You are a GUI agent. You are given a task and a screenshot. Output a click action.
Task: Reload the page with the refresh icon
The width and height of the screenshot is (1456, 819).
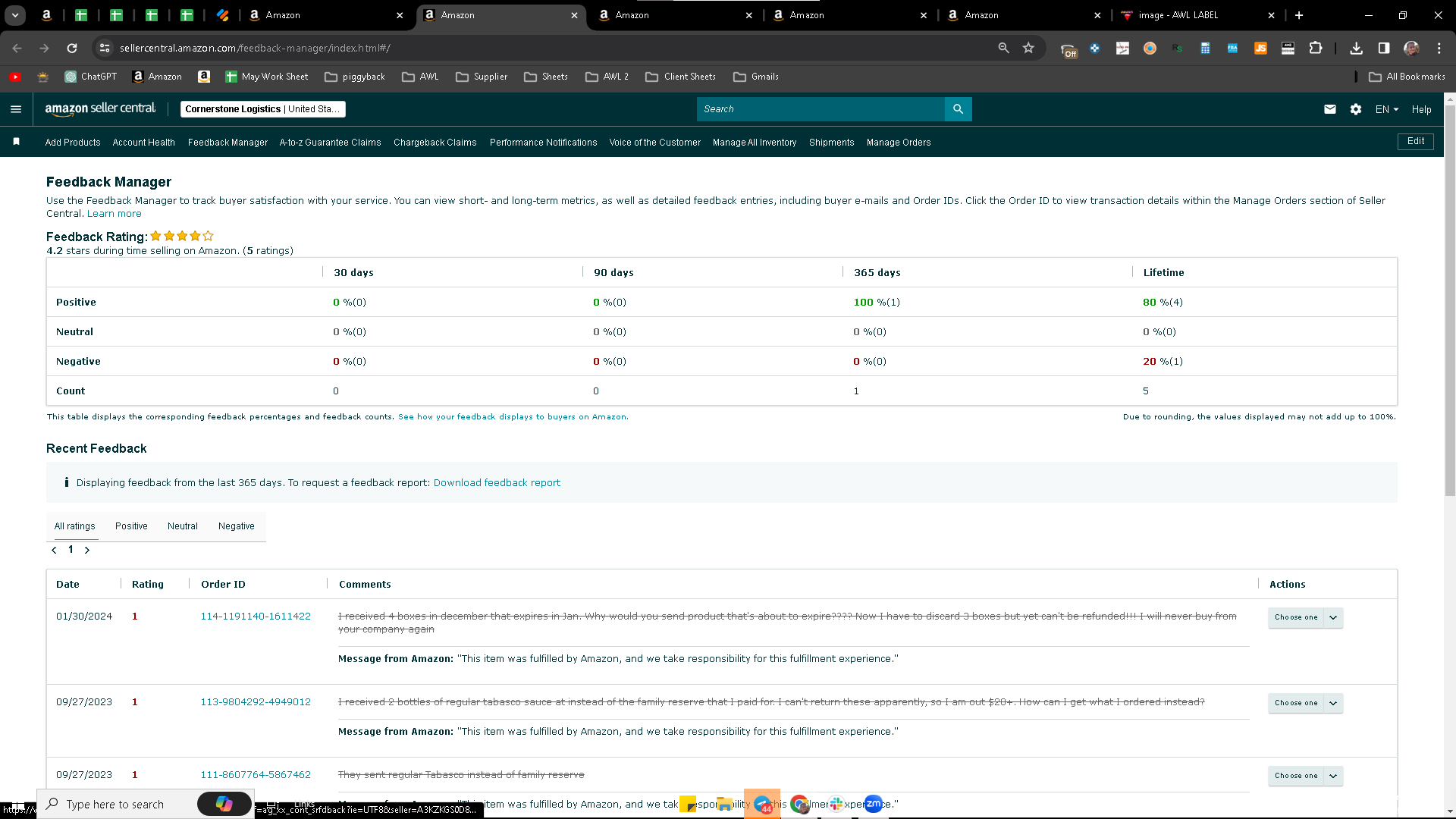coord(72,48)
